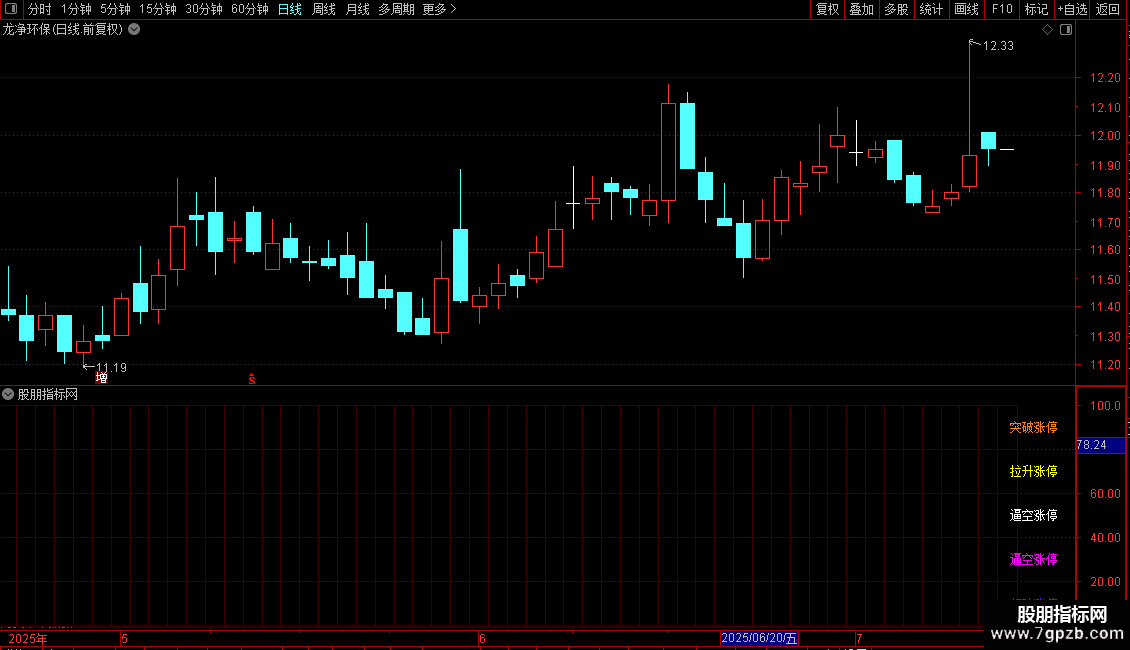Click the 100.0 indicator axis label
This screenshot has width=1130, height=650.
click(x=1105, y=406)
